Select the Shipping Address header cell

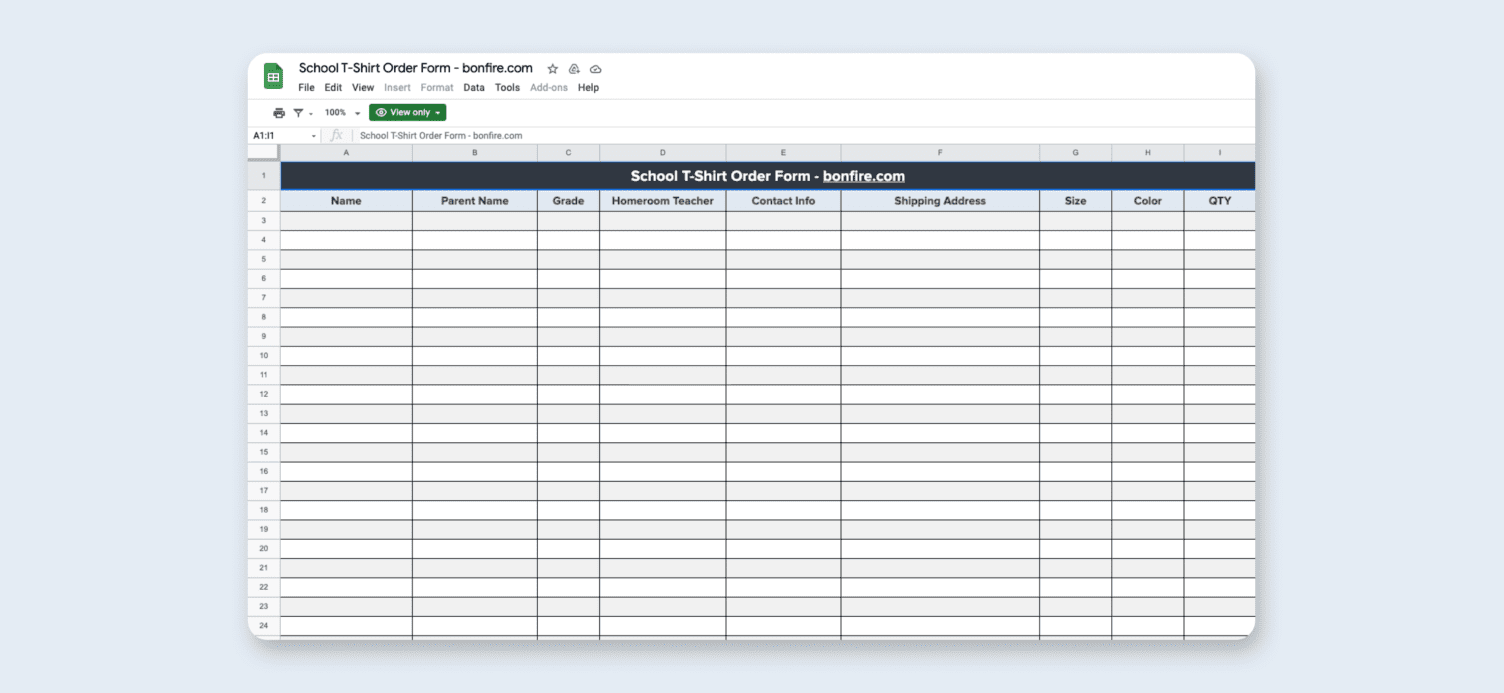(939, 200)
